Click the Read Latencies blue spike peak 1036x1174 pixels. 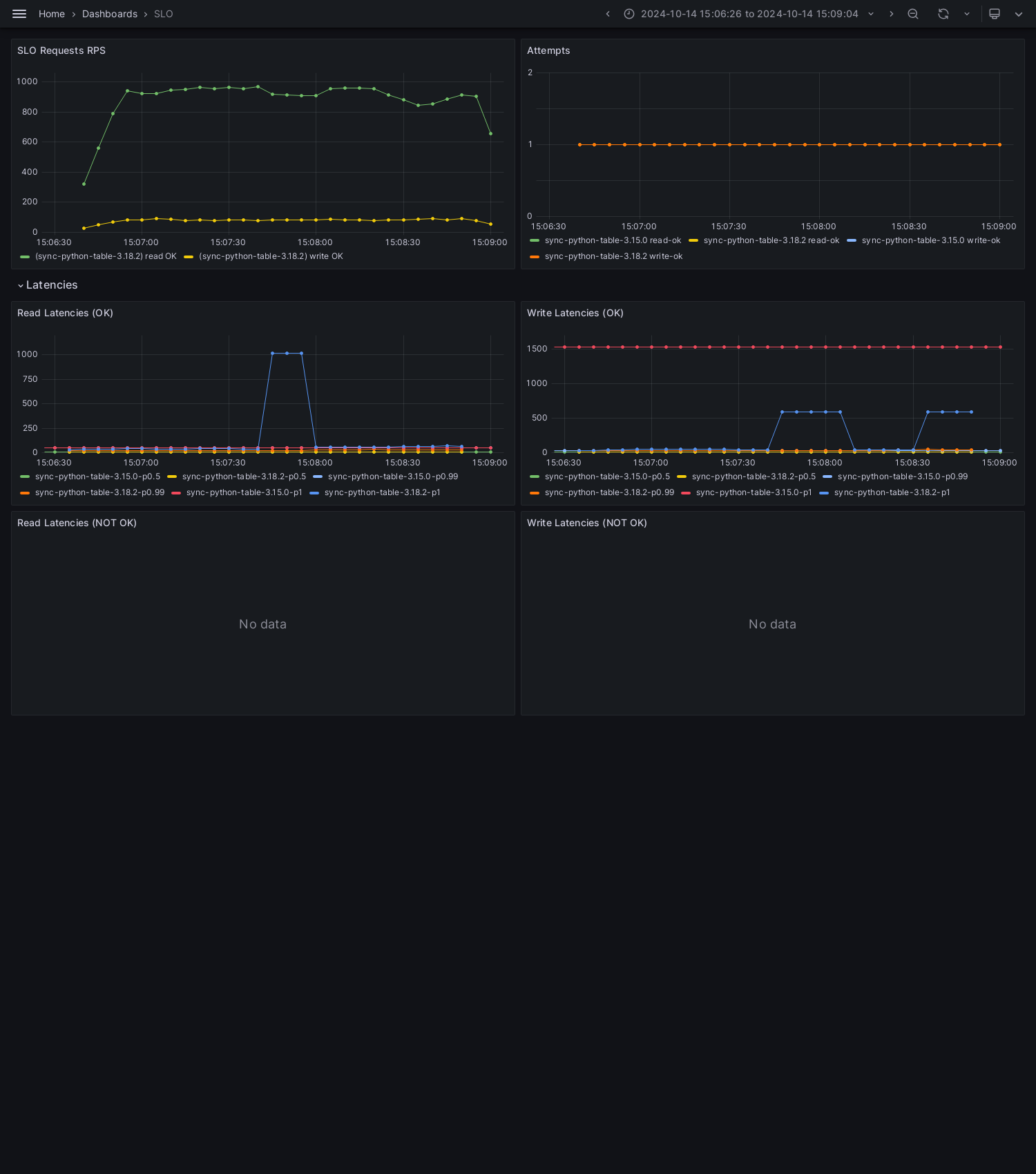coord(287,353)
